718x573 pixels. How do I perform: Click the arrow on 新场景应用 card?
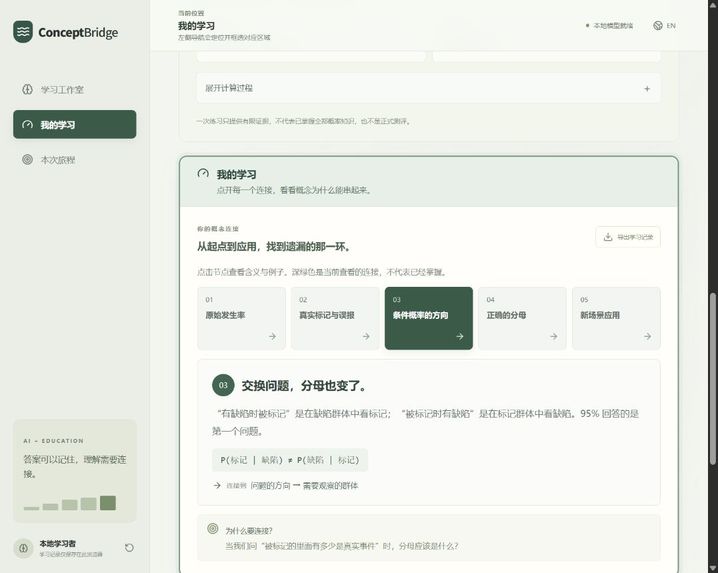click(647, 336)
